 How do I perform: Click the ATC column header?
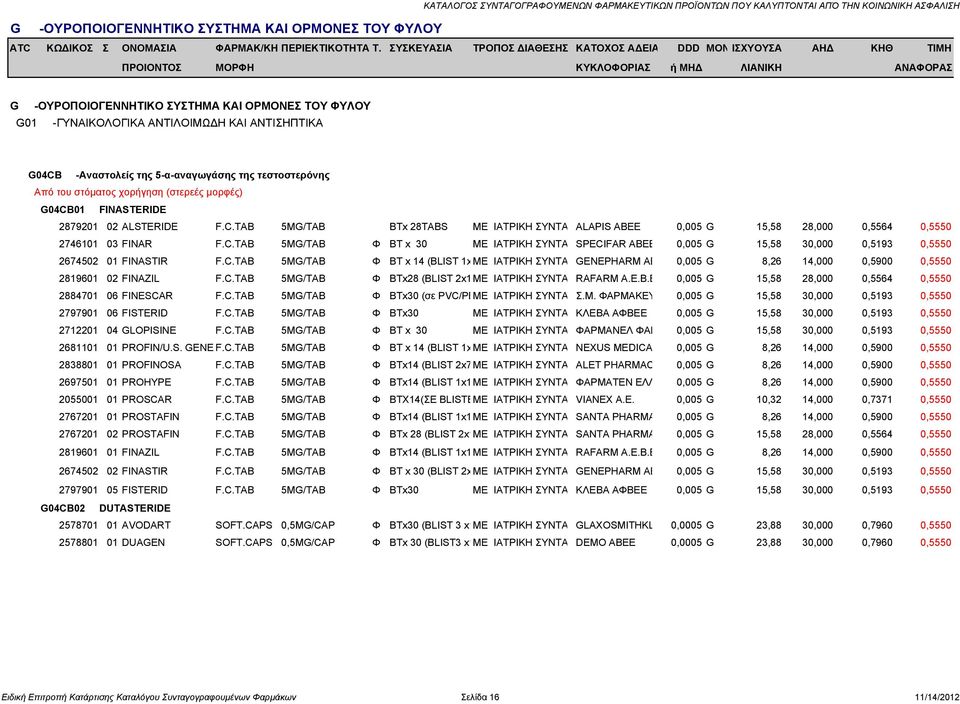pos(20,48)
